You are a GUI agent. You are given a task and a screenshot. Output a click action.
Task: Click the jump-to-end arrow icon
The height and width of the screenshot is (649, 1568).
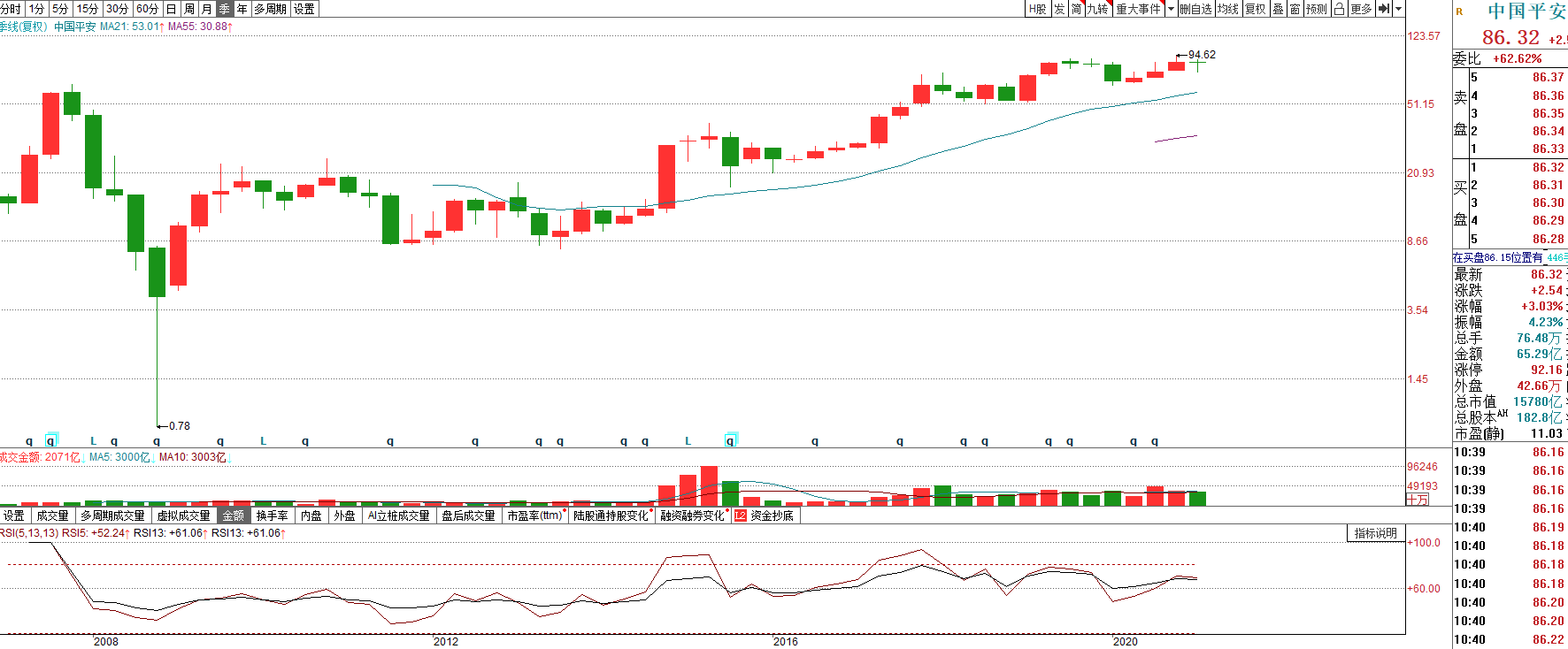1384,9
